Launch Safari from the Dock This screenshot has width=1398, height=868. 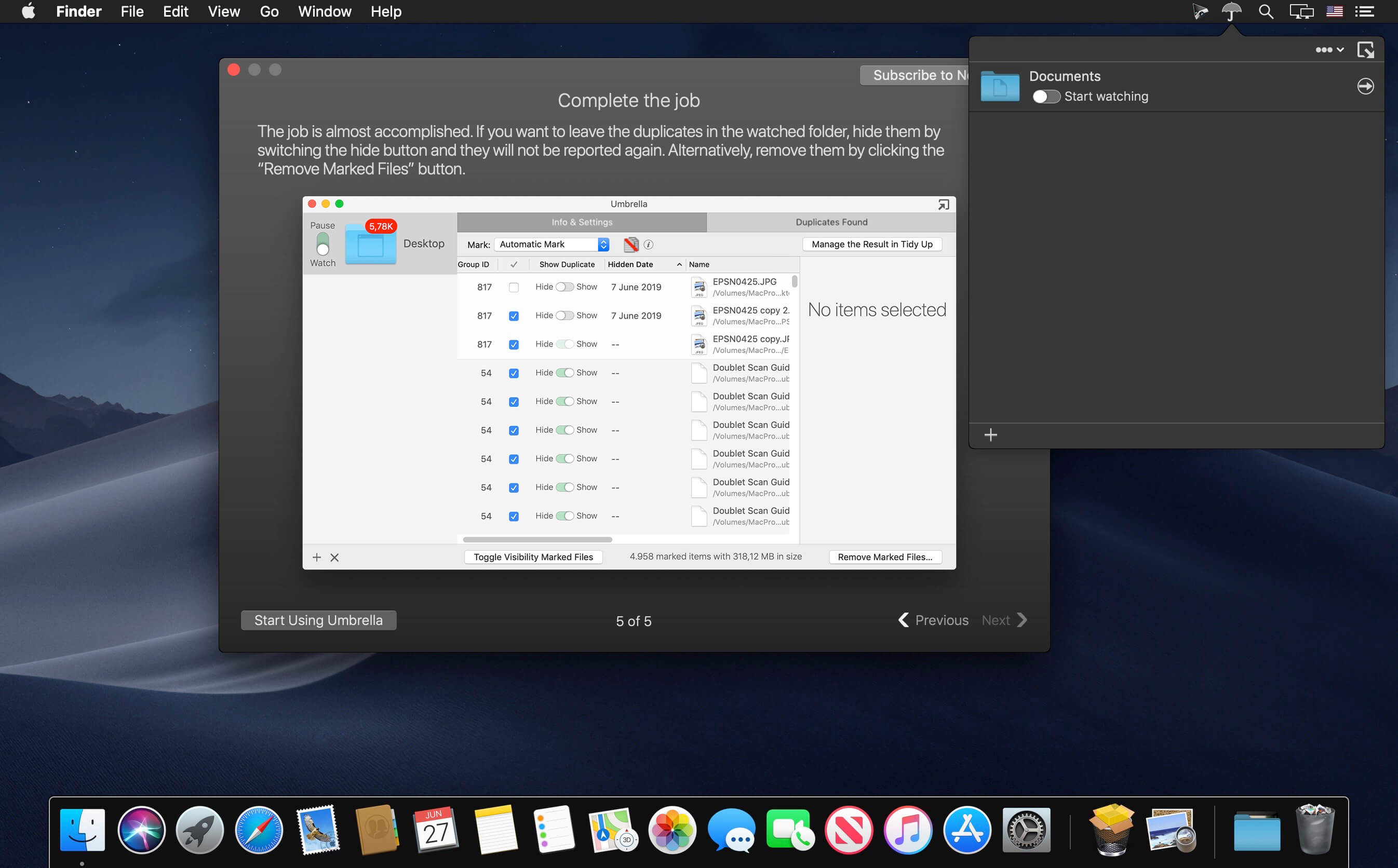(259, 830)
